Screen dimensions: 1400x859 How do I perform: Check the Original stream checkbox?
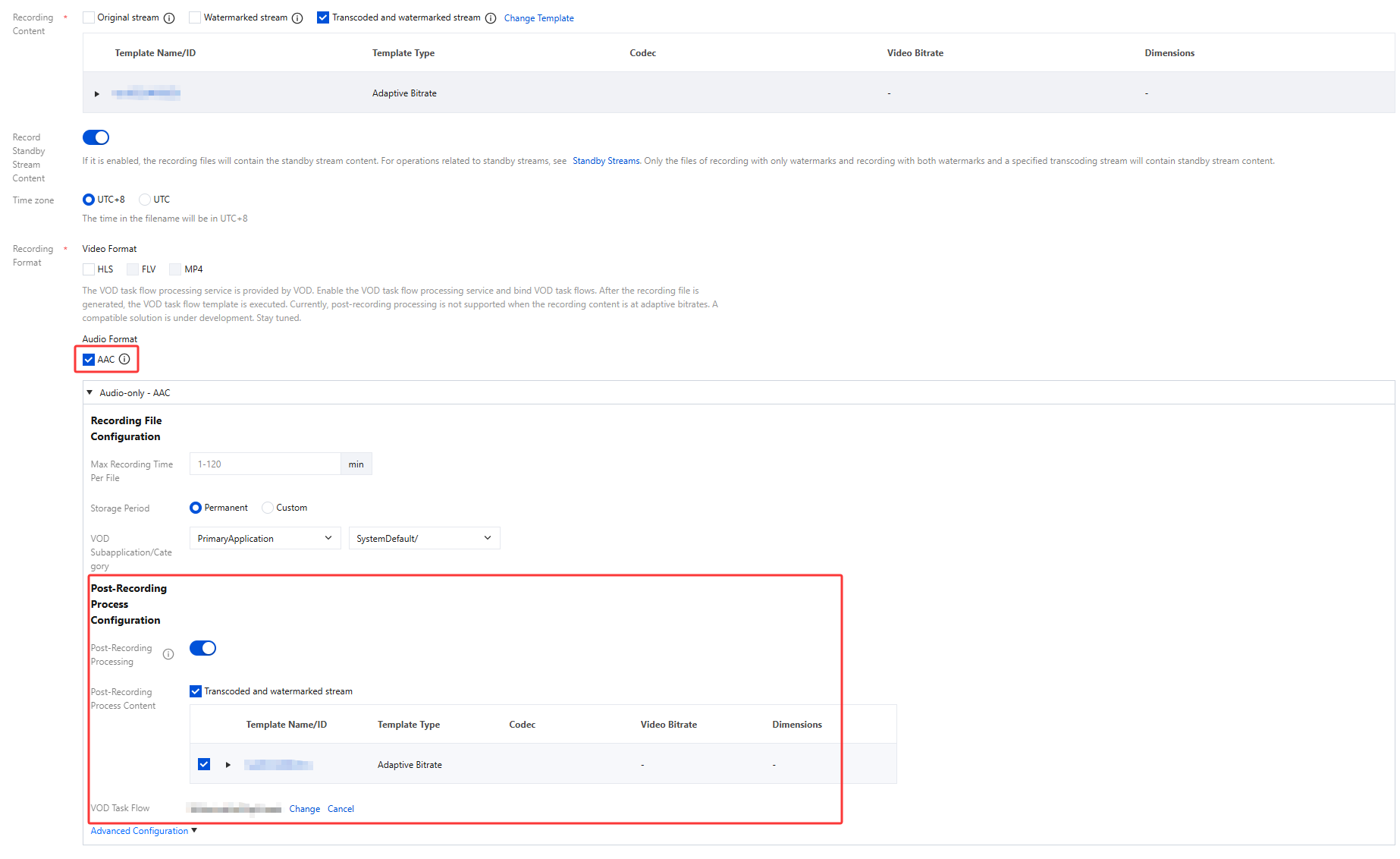(89, 17)
